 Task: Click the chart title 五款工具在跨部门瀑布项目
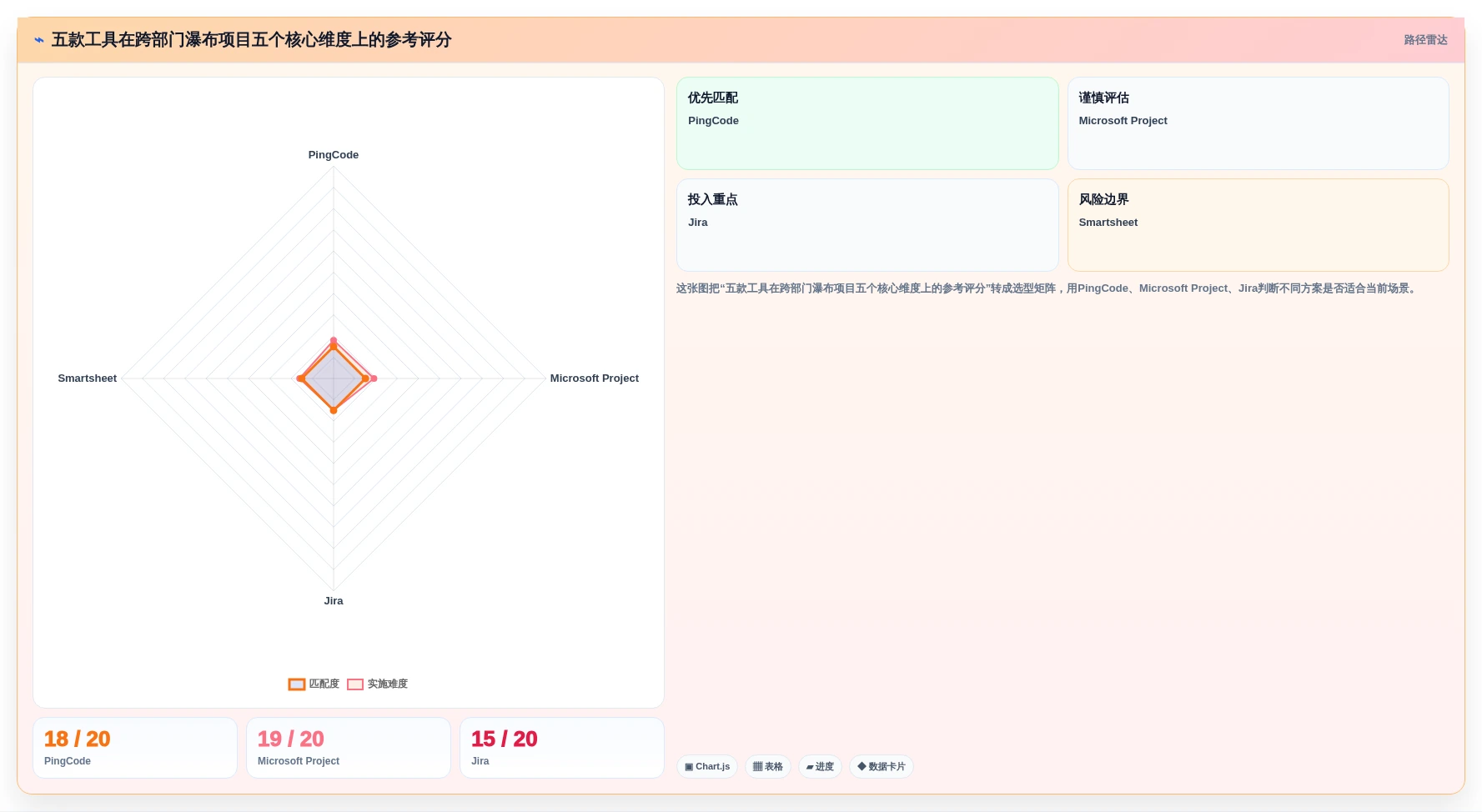coord(251,40)
